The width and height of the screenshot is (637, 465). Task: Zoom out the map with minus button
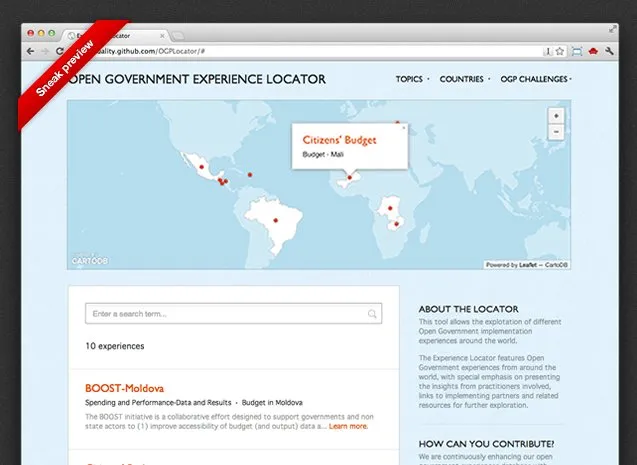556,132
